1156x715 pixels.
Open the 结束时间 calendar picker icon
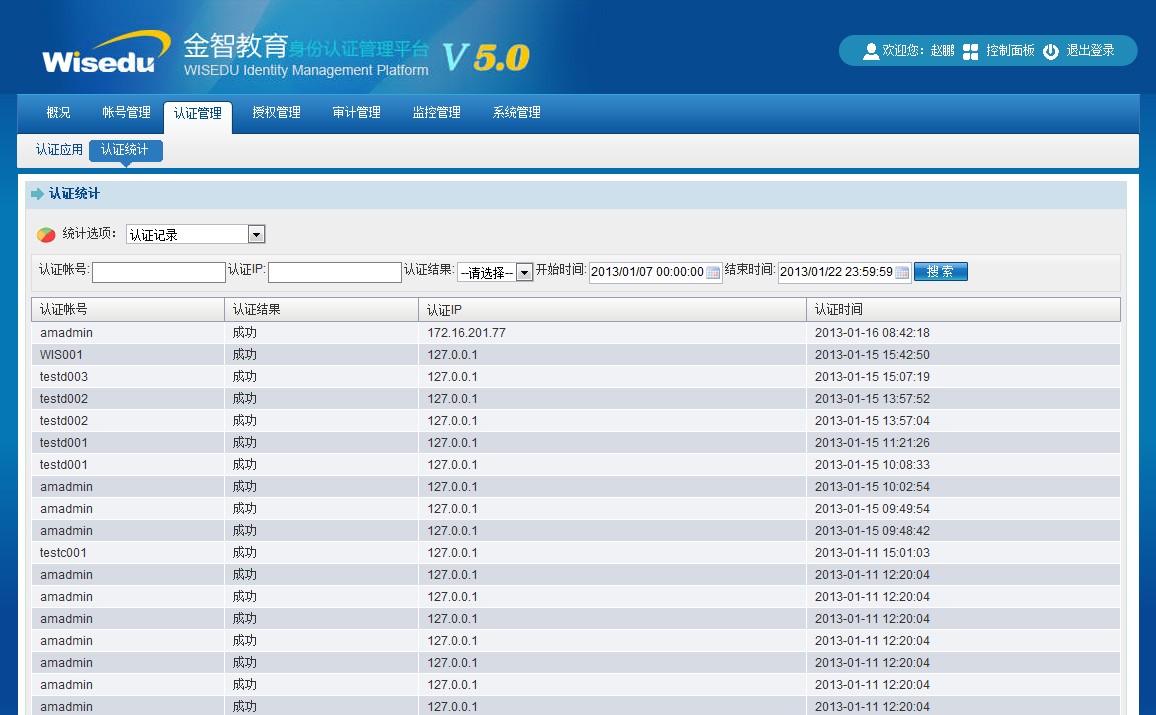coord(902,272)
